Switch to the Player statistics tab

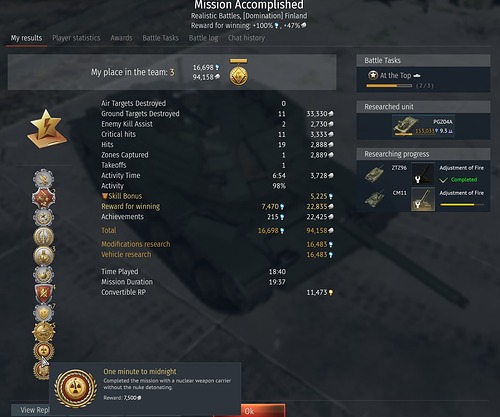tap(76, 38)
